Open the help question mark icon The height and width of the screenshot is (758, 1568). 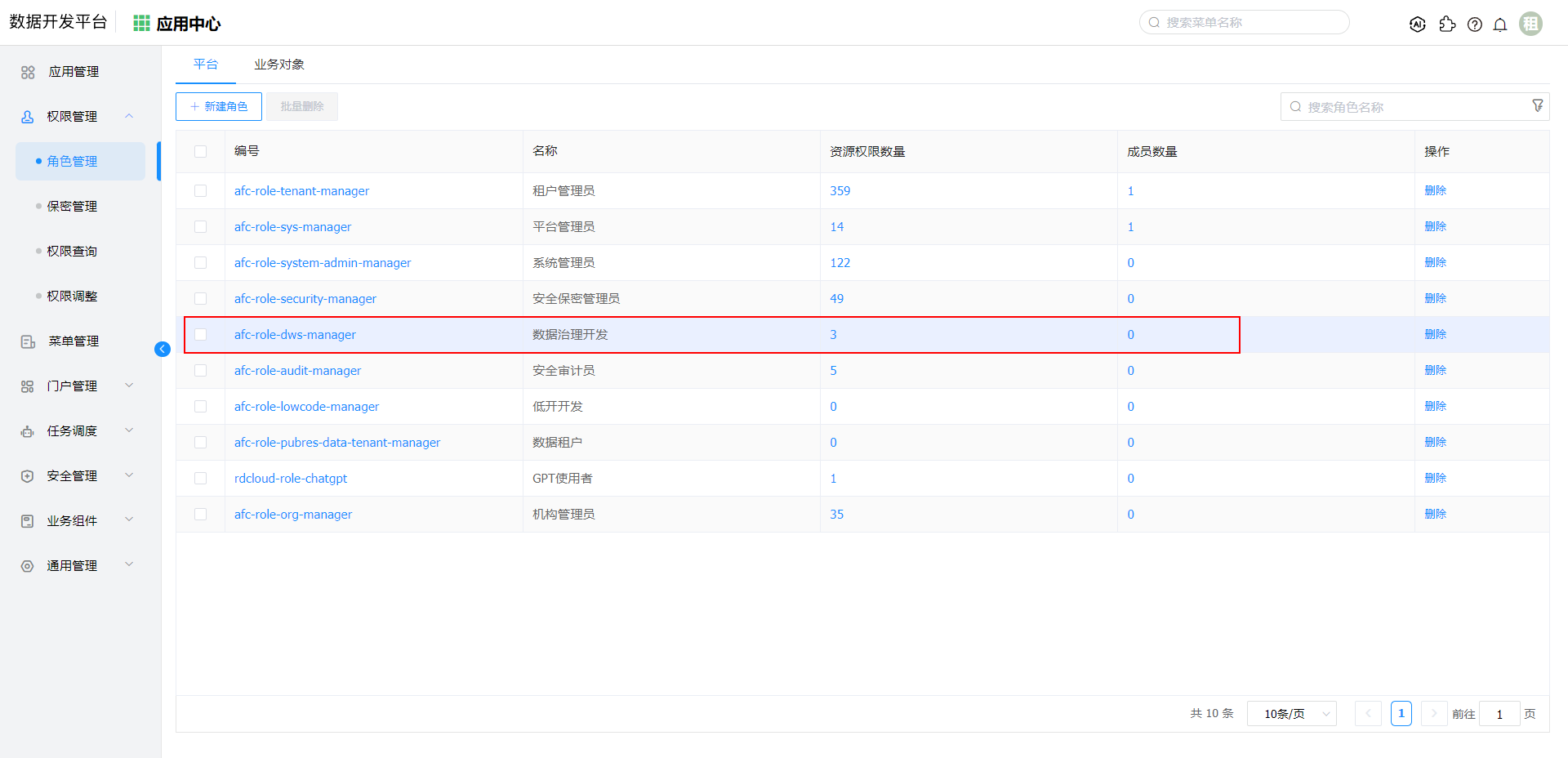click(1474, 25)
